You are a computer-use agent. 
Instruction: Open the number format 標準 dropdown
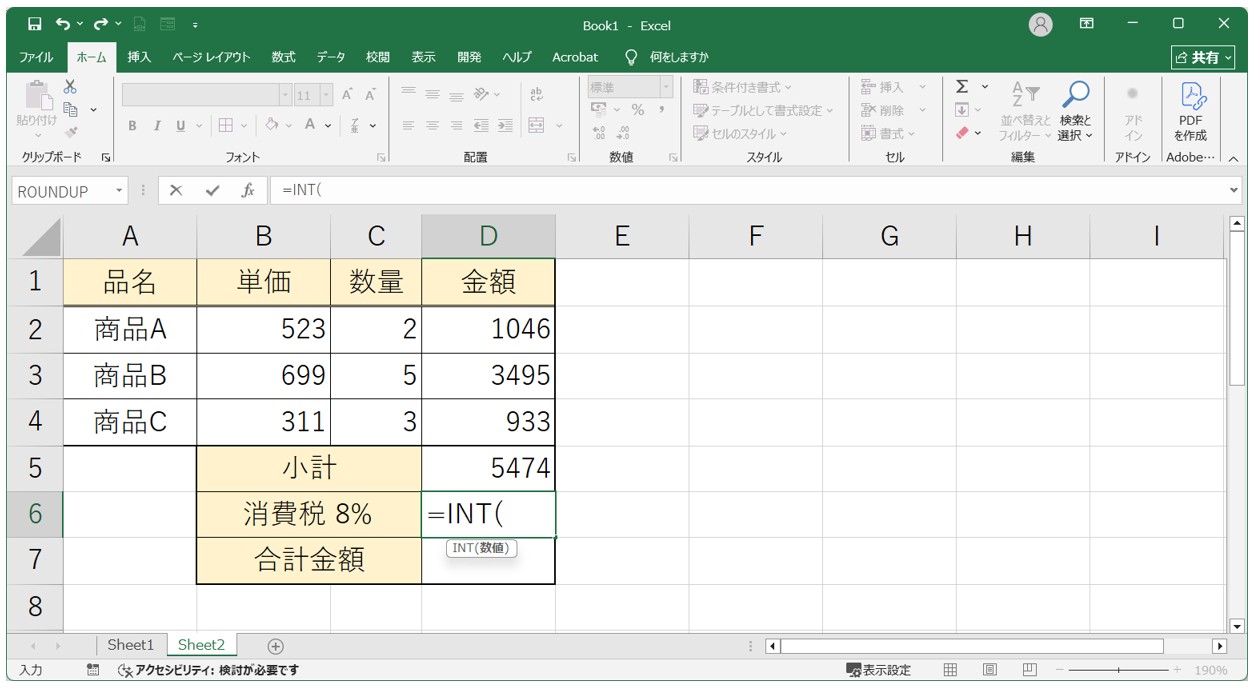[x=666, y=88]
